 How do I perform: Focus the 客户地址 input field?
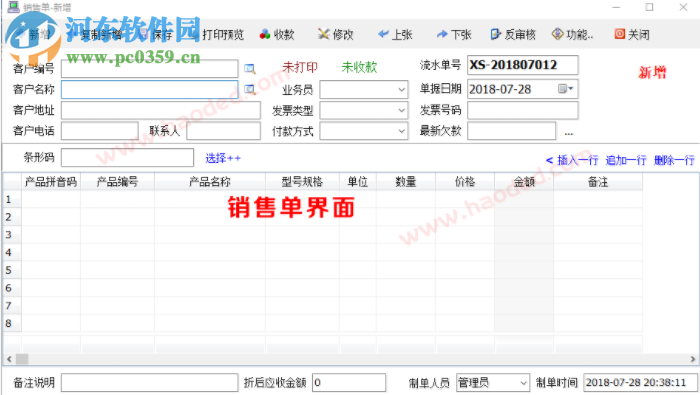[x=161, y=110]
